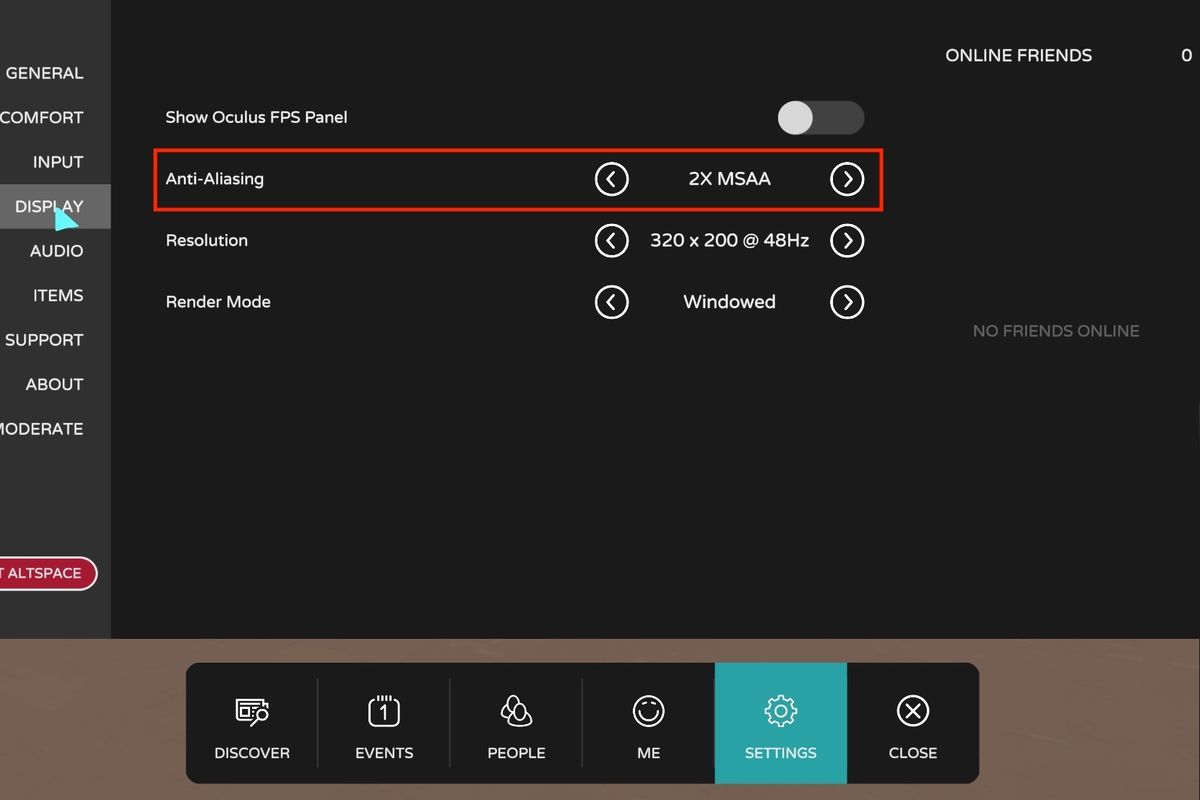Click the Me smiley face icon
1200x800 pixels.
pos(647,723)
